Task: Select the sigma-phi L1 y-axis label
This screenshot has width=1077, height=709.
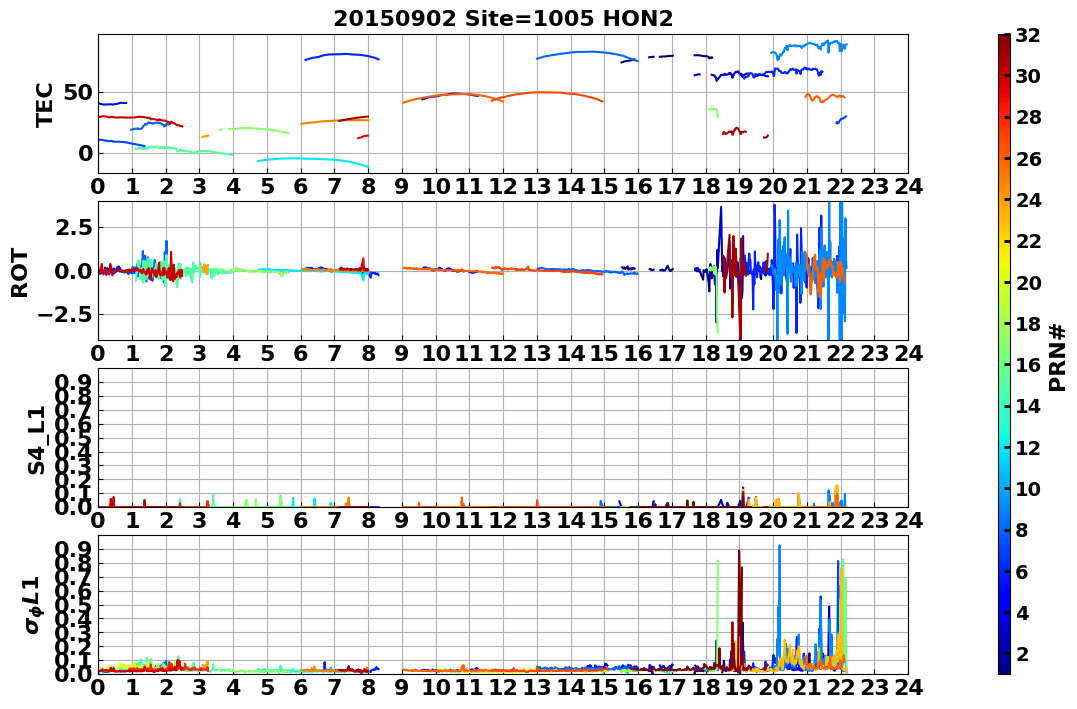Action: [32, 605]
